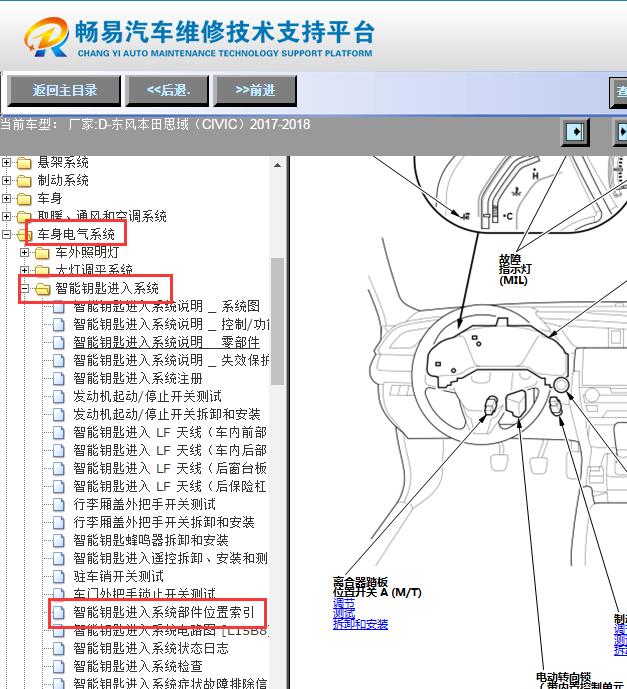Image resolution: width=627 pixels, height=689 pixels.
Task: Click the 故障指示灯 (MIL) diagram label
Action: 515,269
